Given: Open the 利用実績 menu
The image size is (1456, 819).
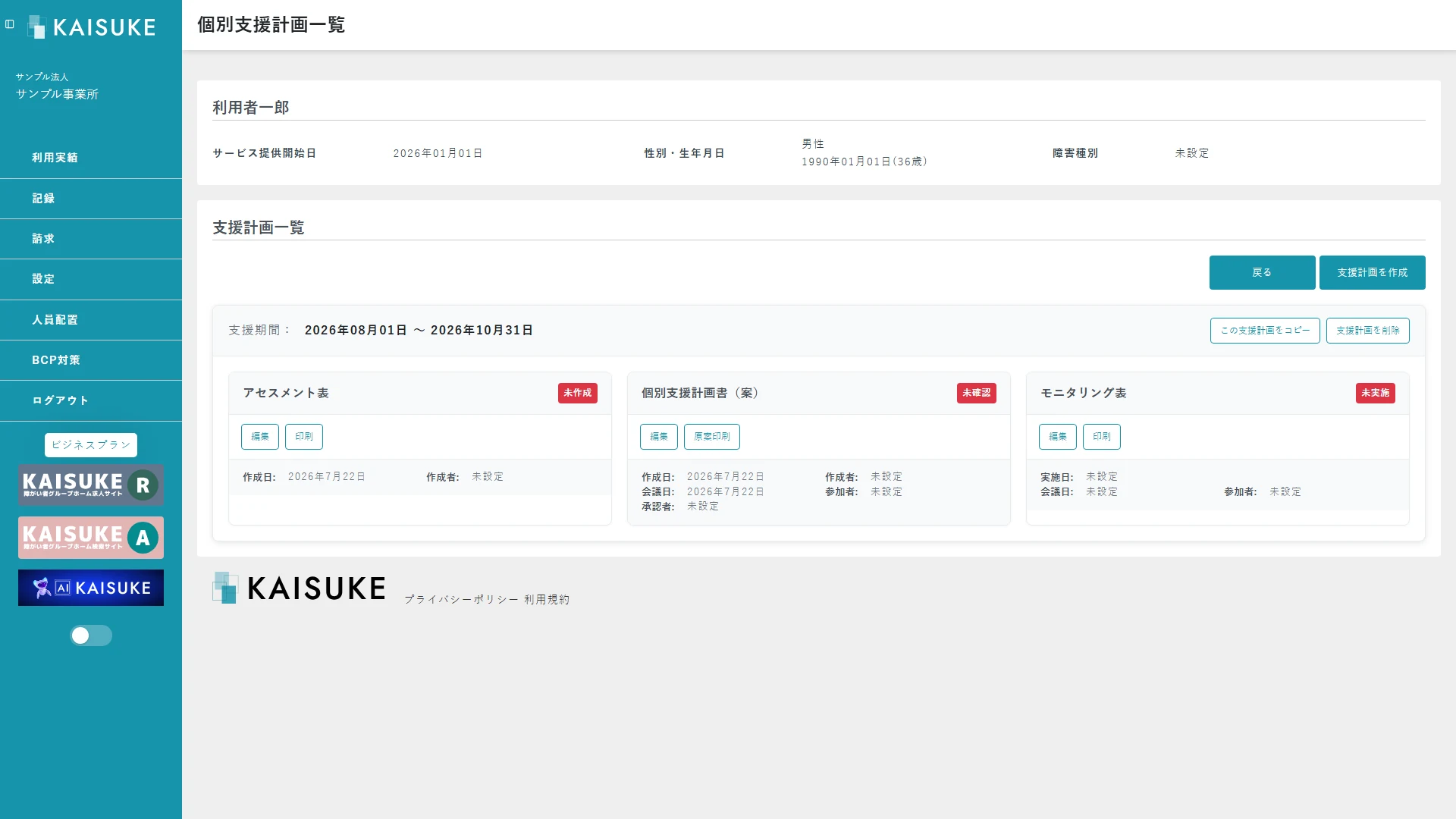Looking at the screenshot, I should click(x=91, y=158).
